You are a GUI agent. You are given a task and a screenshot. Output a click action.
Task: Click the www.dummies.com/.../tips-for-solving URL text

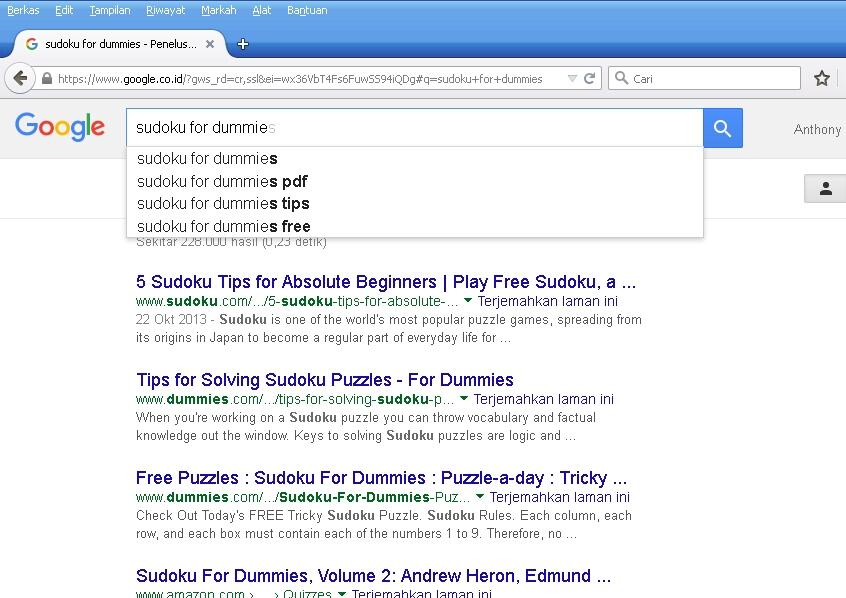coord(295,399)
